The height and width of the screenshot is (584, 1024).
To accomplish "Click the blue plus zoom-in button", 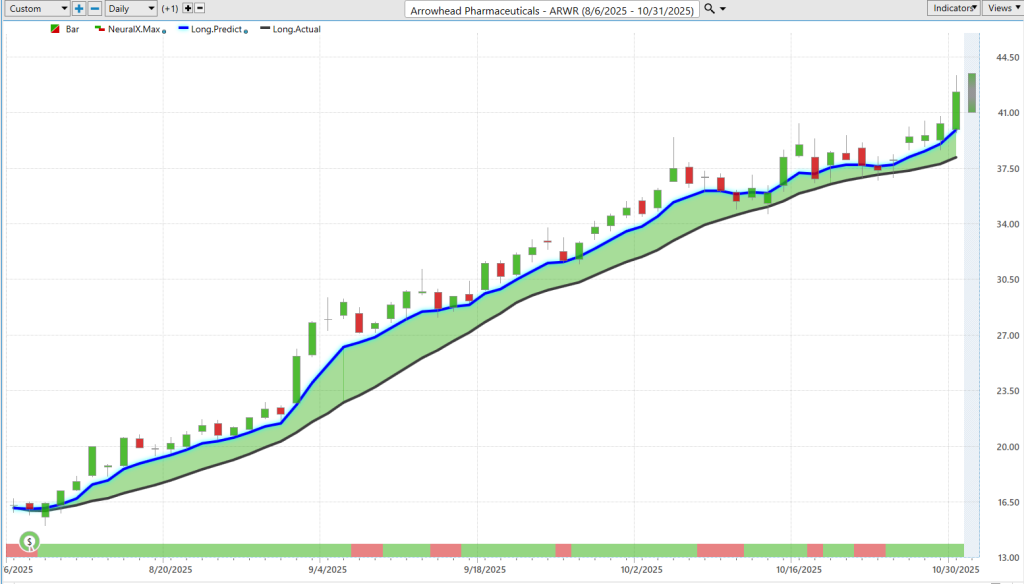I will click(79, 8).
